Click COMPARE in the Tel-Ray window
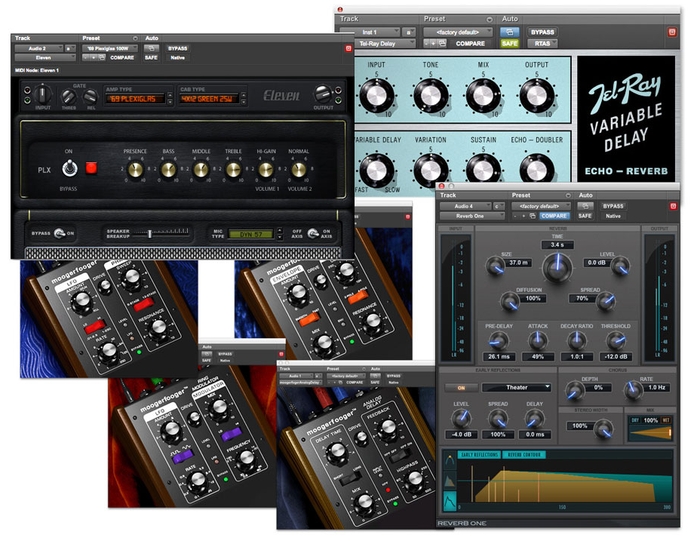The image size is (700, 541). [x=470, y=44]
